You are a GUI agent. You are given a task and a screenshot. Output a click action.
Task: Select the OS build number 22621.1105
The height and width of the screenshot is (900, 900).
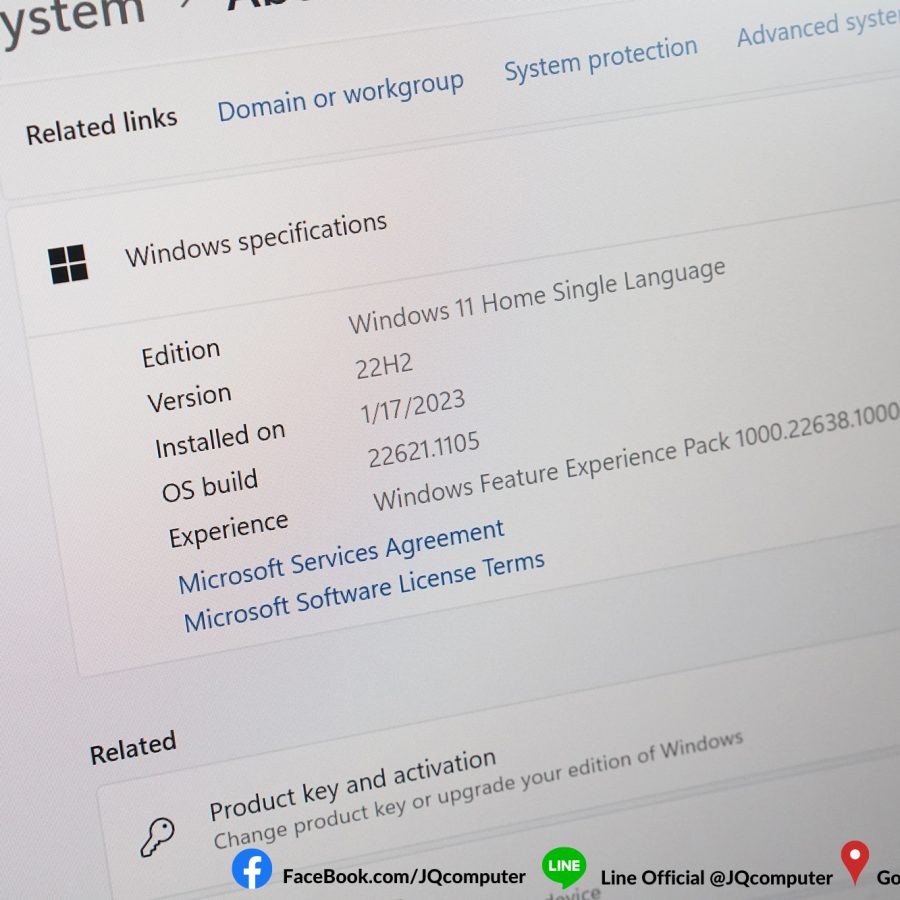tap(424, 449)
